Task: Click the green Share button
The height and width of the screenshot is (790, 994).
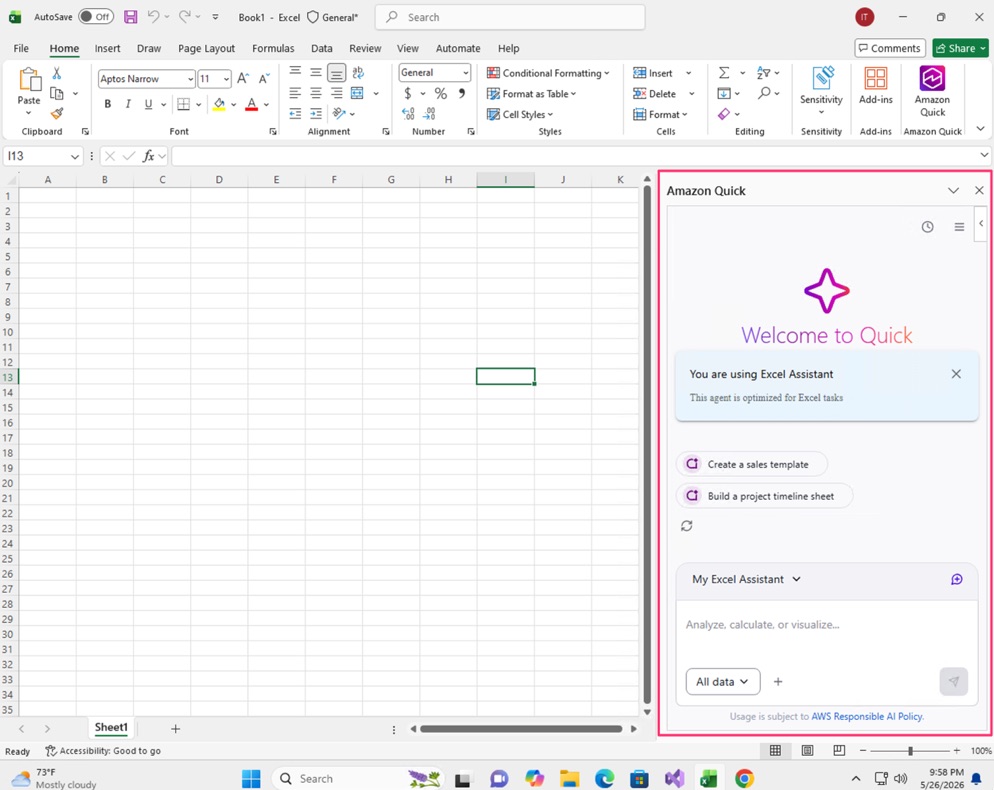Action: click(960, 48)
